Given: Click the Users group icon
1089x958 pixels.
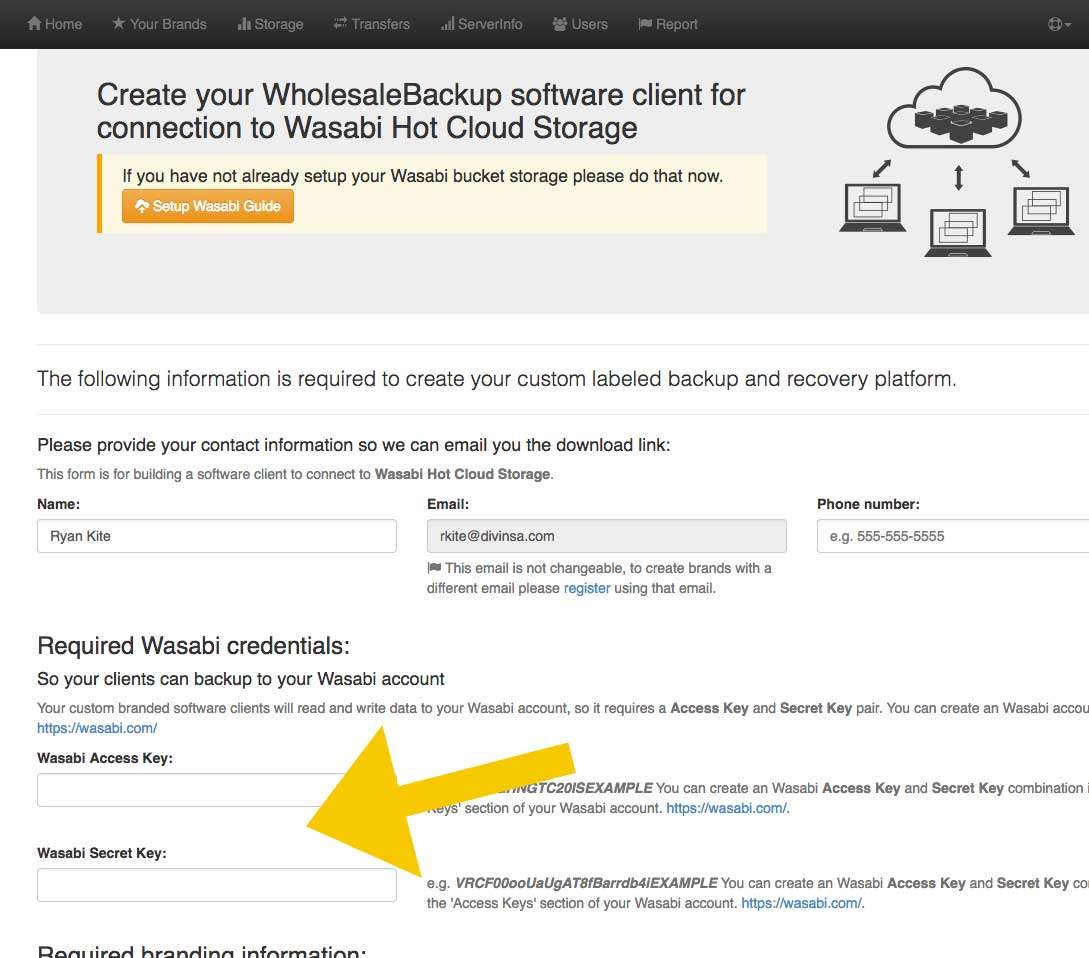Looking at the screenshot, I should (560, 24).
